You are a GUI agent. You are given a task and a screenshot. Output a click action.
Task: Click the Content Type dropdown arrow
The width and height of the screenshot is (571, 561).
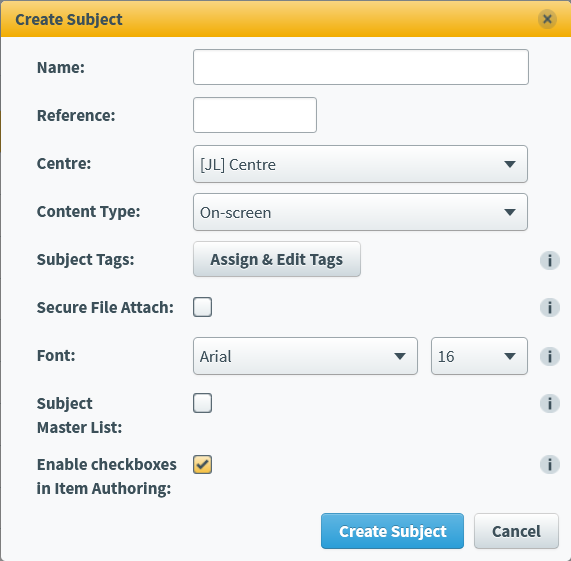coord(510,212)
